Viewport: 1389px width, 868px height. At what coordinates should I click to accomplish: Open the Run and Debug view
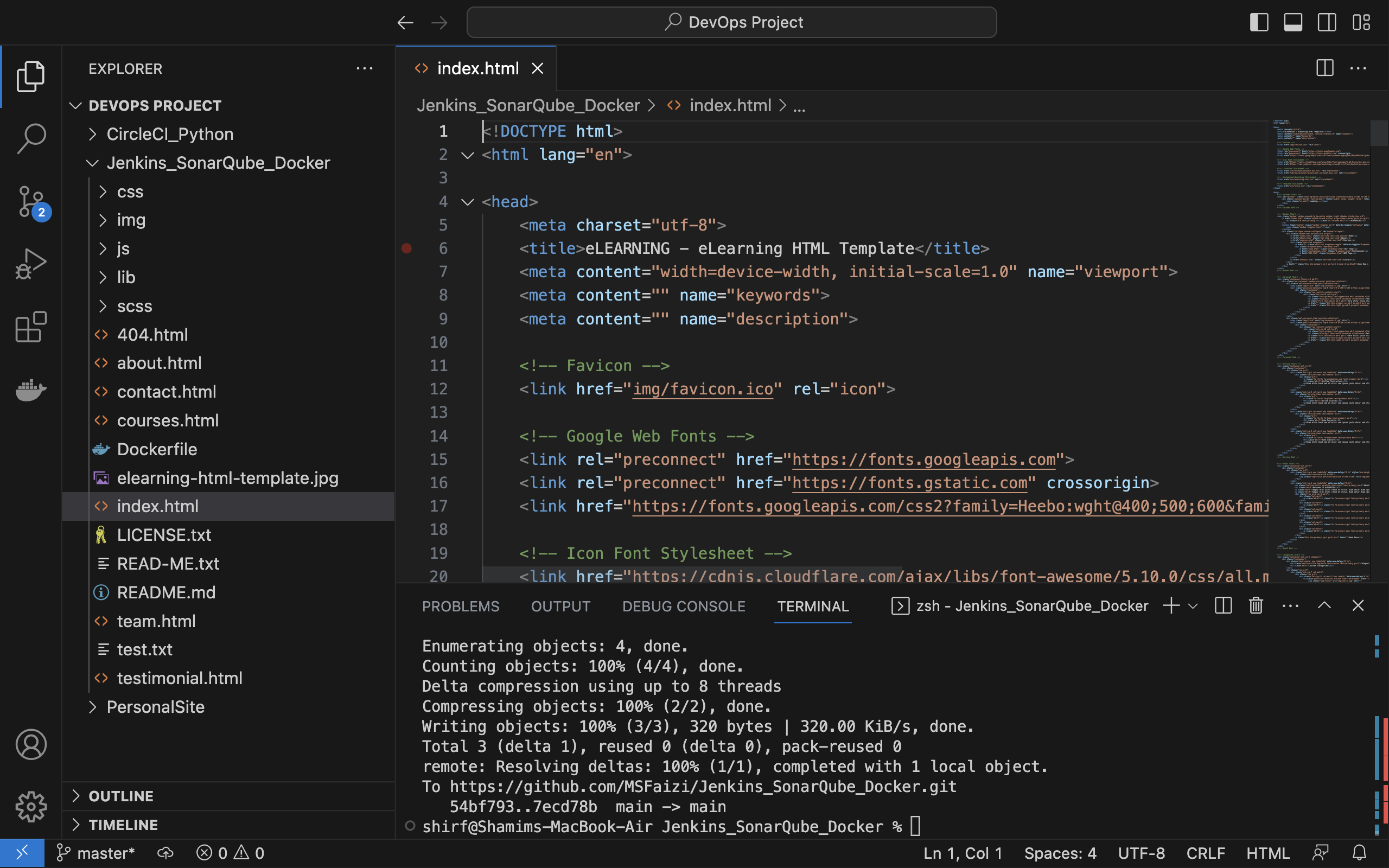pyautogui.click(x=31, y=263)
